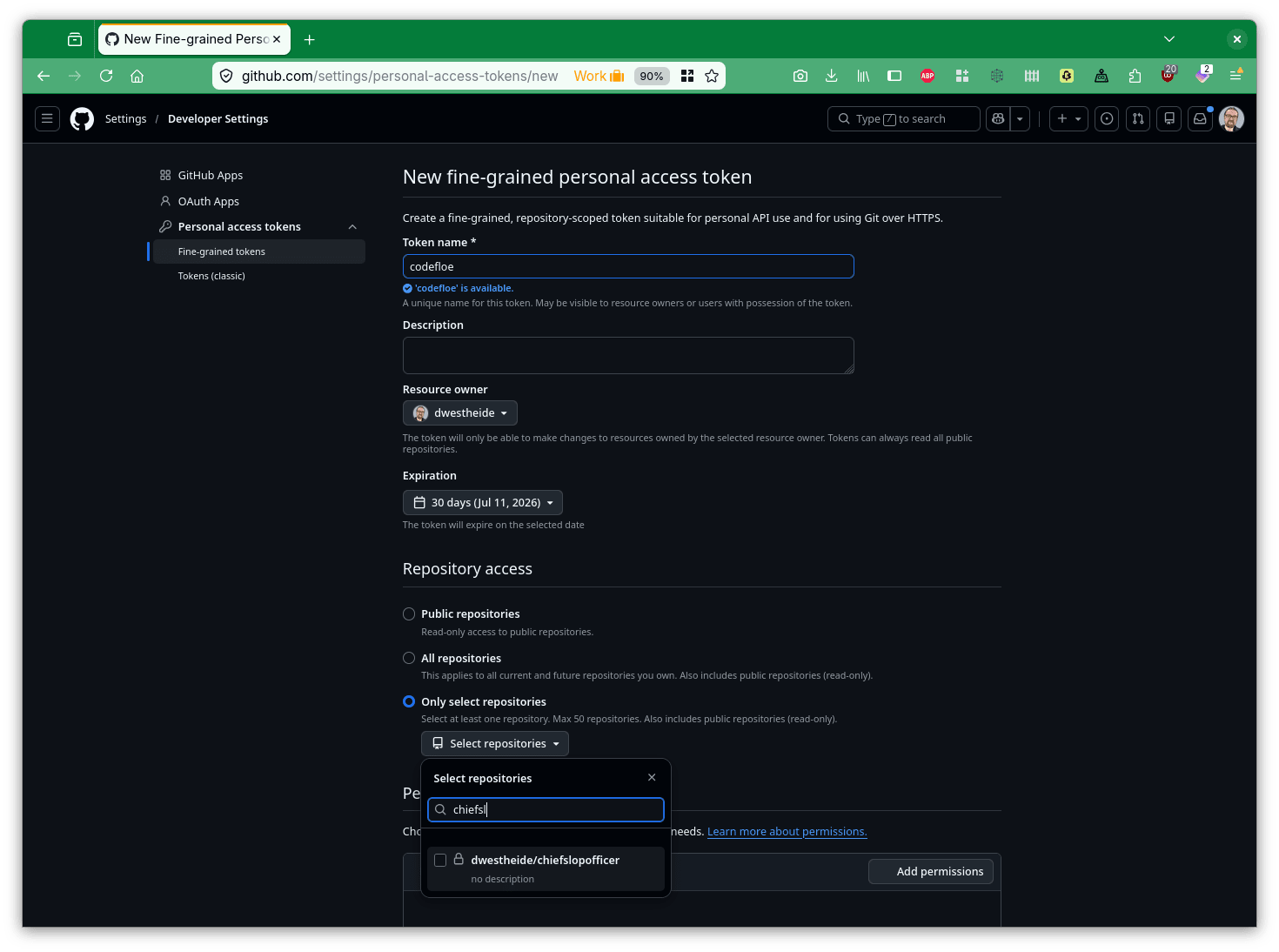This screenshot has width=1279, height=952.
Task: Open the Expiration 30 days dropdown
Action: tap(483, 502)
